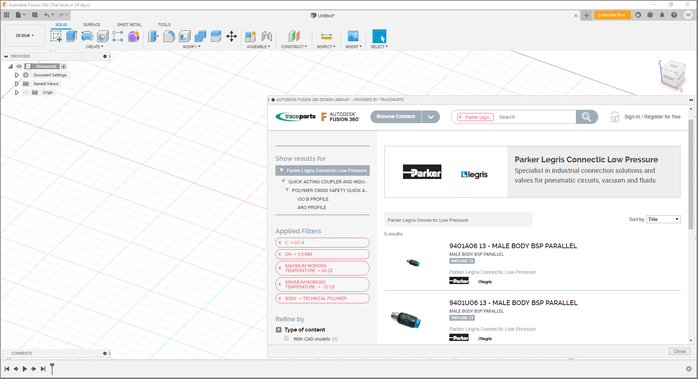698x379 pixels.
Task: Expand the Document Settings tree node
Action: pos(17,75)
